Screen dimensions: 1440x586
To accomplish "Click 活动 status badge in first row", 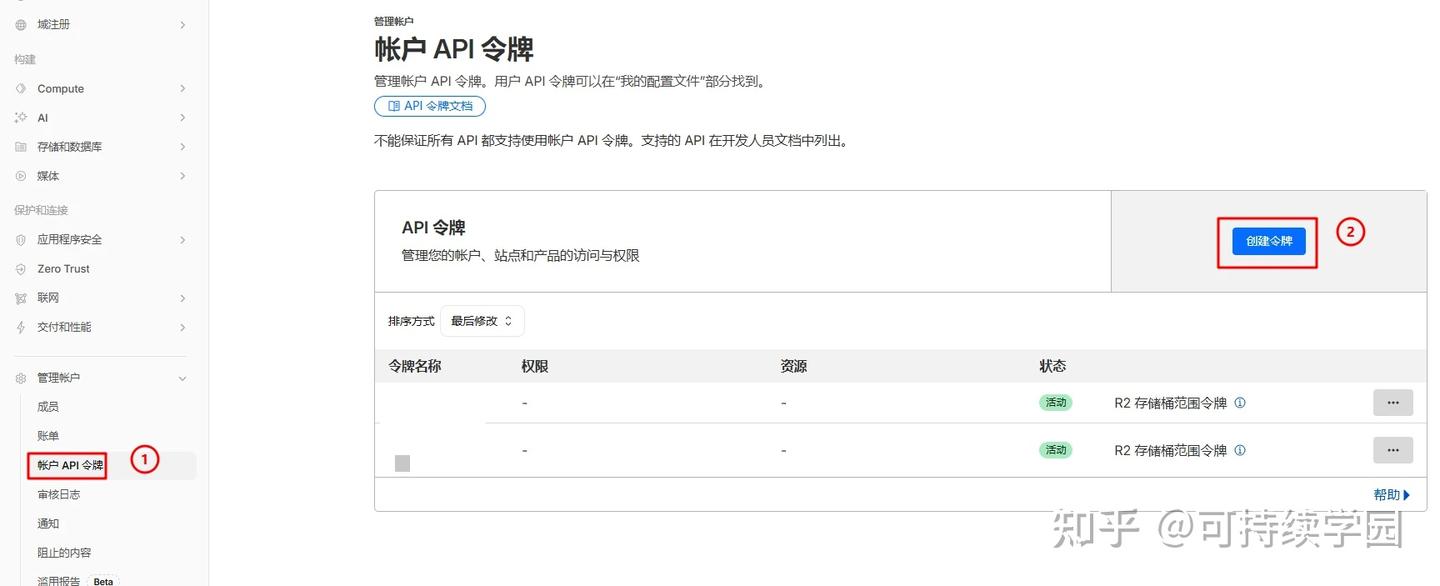I will tap(1056, 403).
